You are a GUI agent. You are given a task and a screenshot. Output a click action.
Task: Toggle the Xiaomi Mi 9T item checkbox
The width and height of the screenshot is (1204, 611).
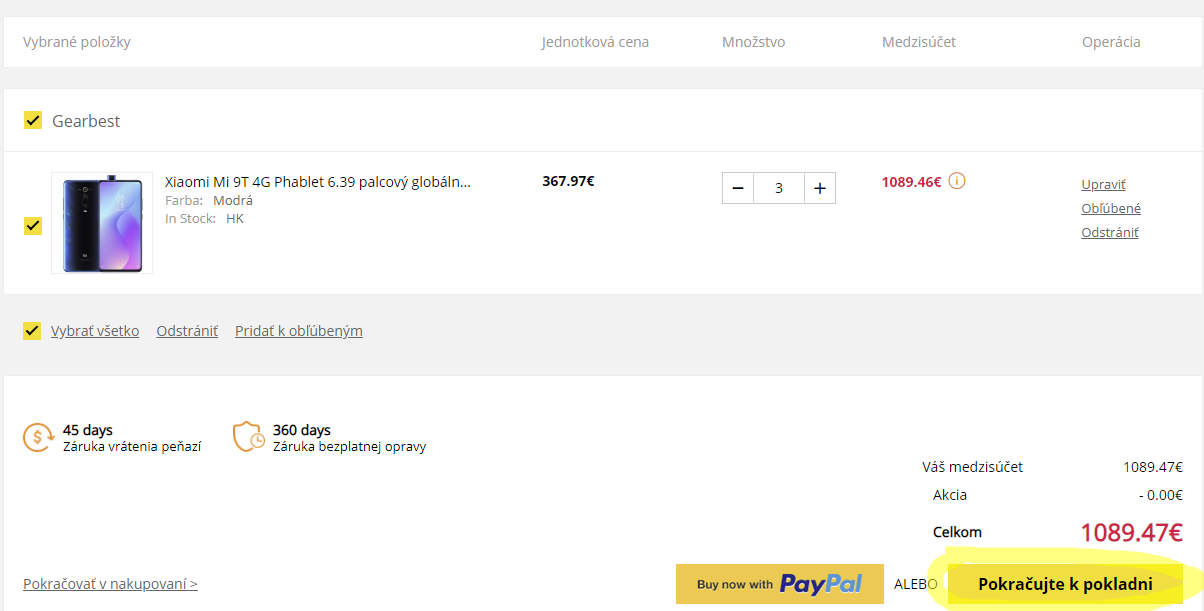[x=32, y=225]
